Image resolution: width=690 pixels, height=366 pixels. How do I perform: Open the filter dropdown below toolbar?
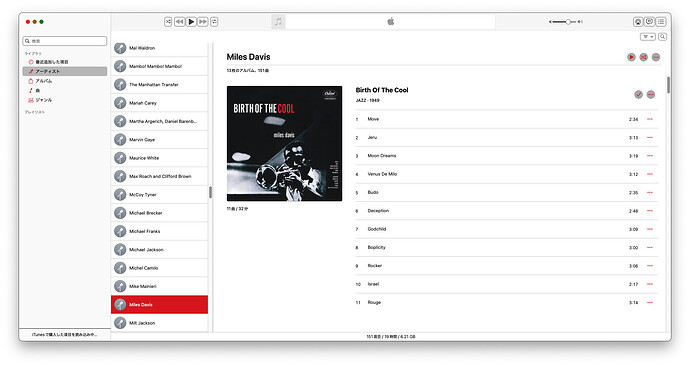coord(648,37)
